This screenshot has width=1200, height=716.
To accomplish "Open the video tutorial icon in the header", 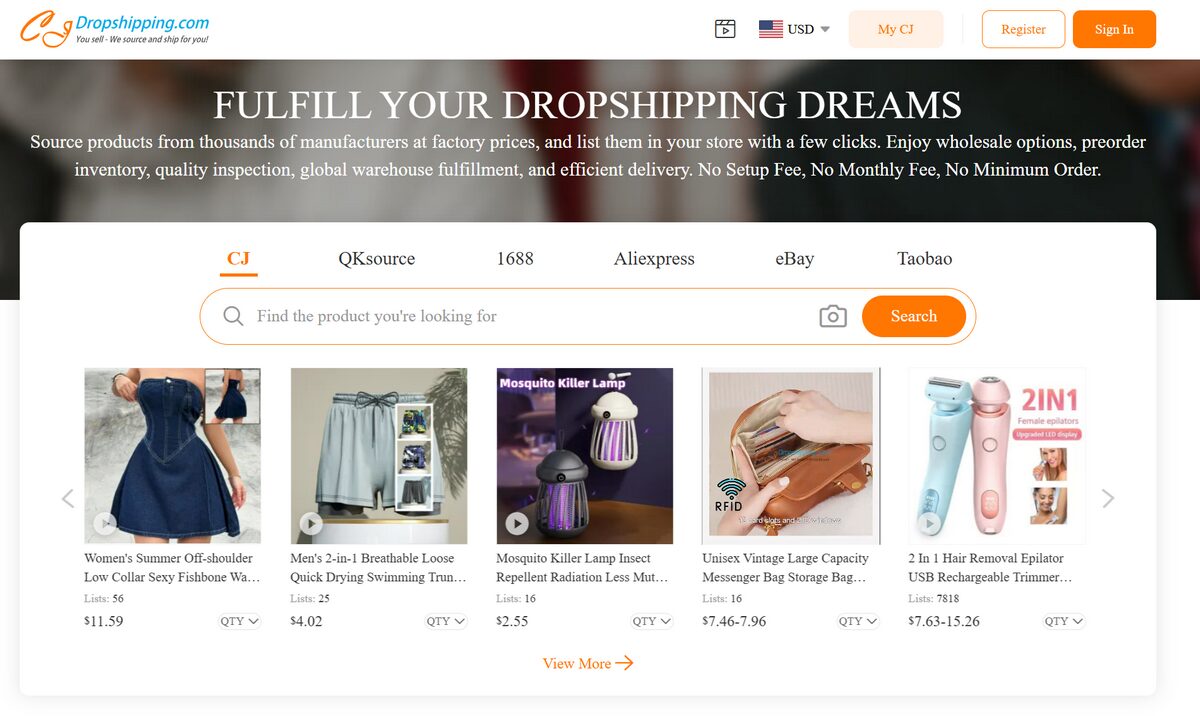I will click(x=725, y=28).
